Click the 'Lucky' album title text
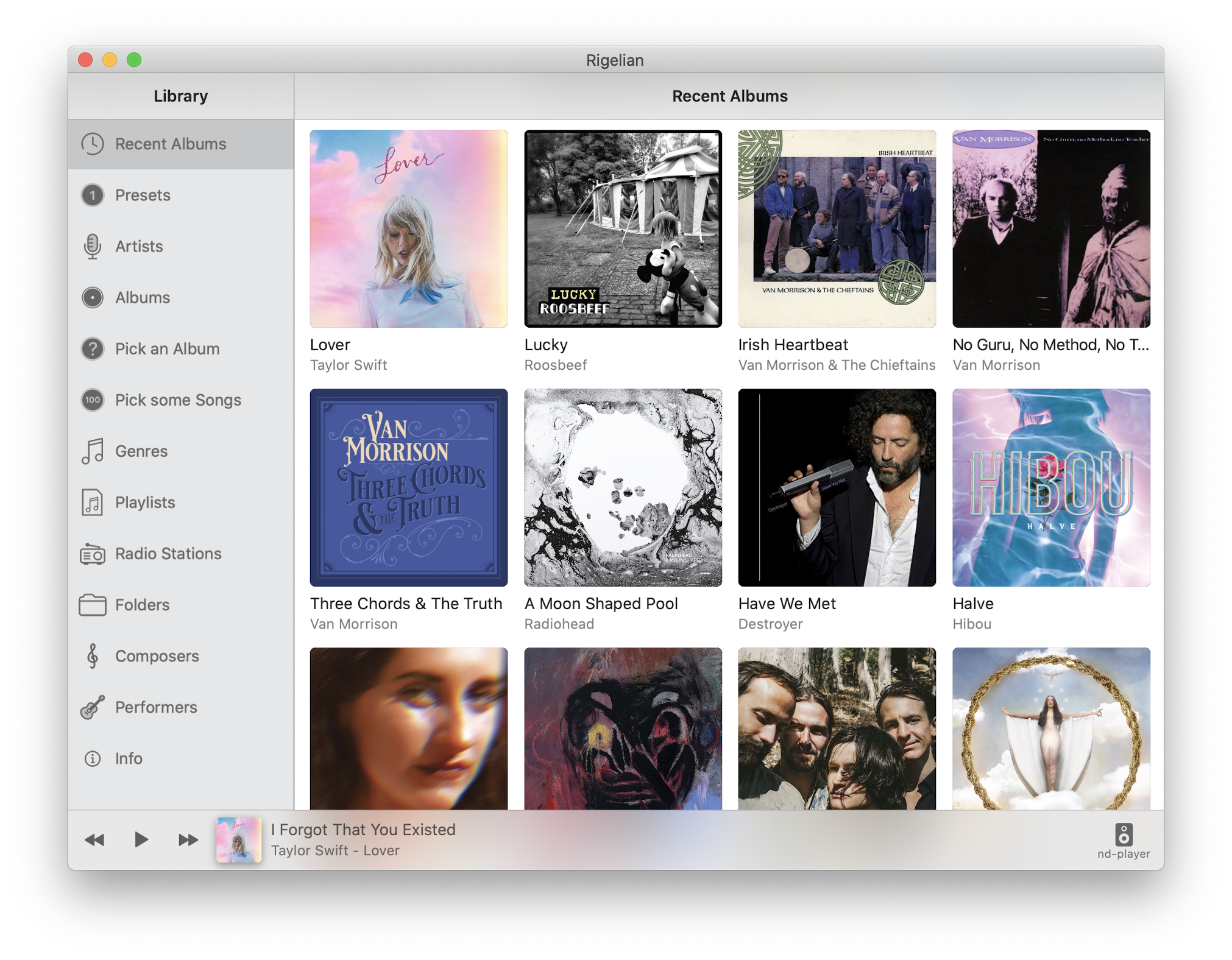1232x960 pixels. point(546,345)
